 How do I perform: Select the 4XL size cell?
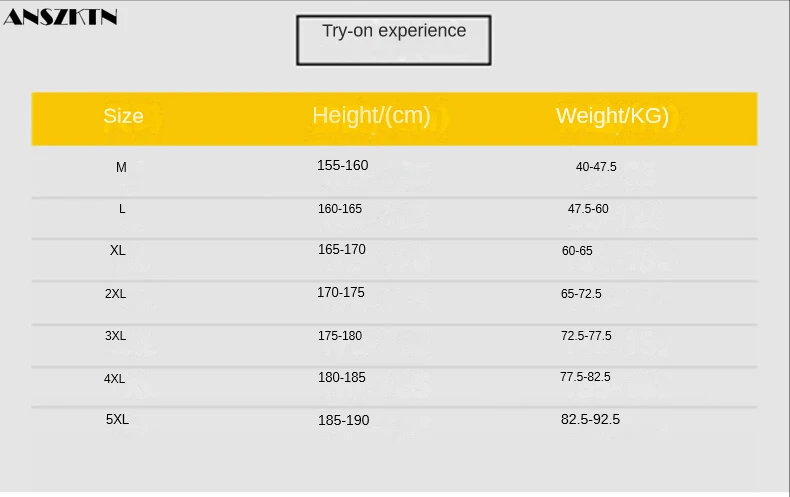[115, 379]
